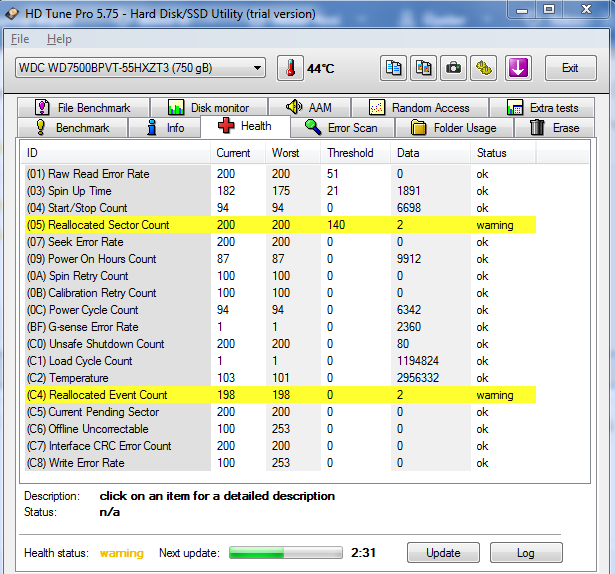Switch to the Random Access tab
The height and width of the screenshot is (574, 615).
coord(420,108)
